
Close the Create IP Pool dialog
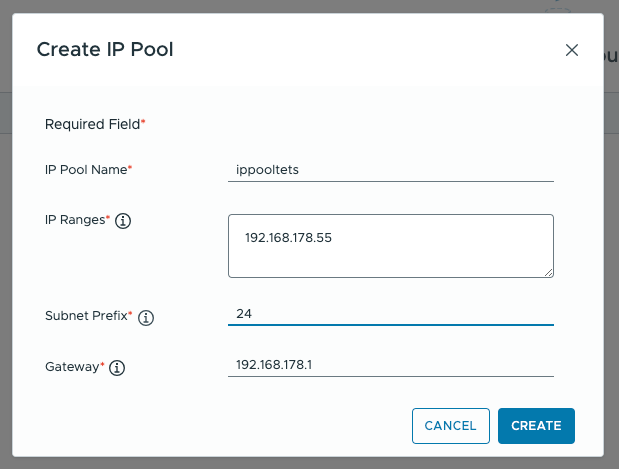572,50
